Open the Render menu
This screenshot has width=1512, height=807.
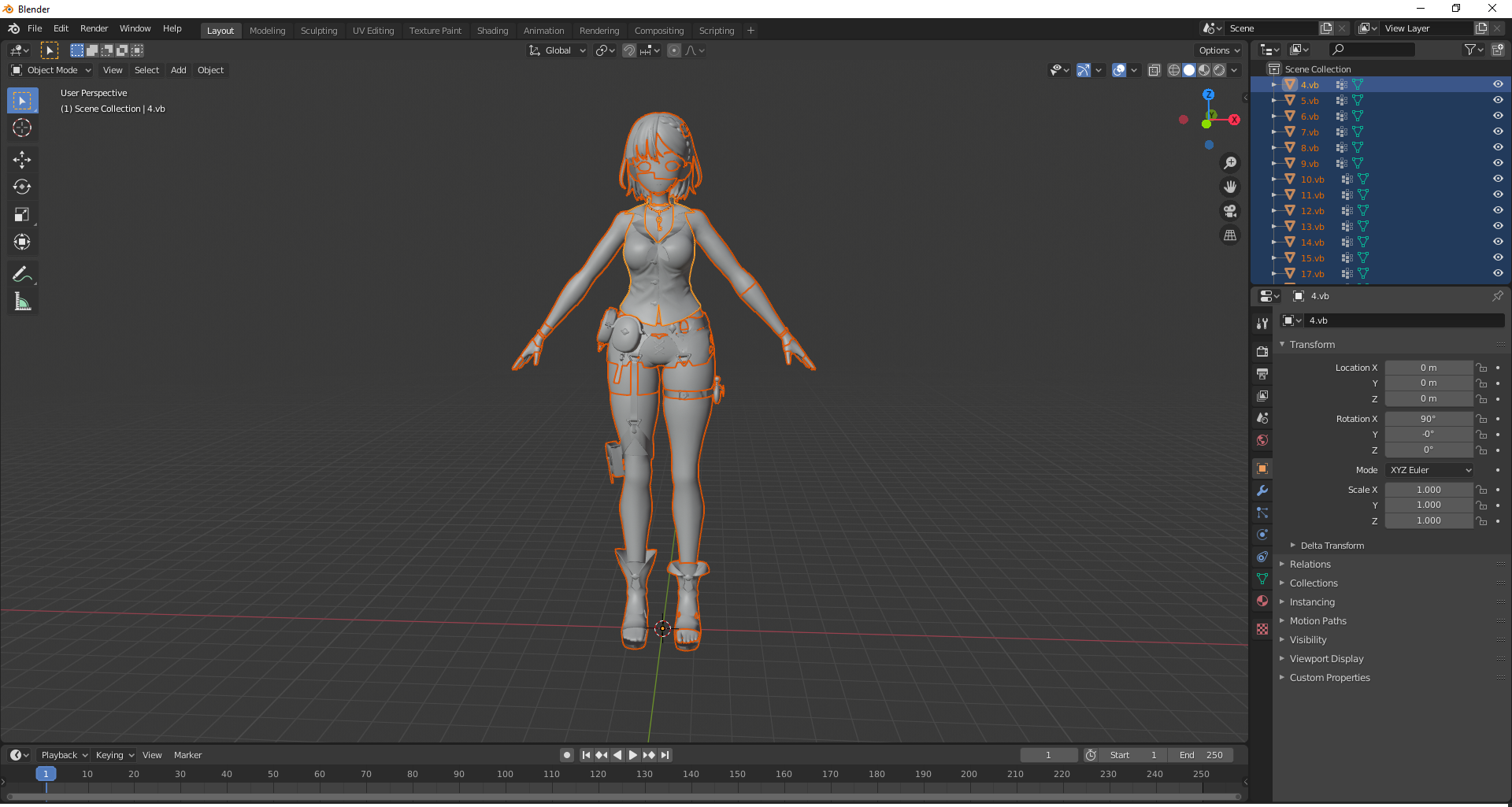(94, 28)
